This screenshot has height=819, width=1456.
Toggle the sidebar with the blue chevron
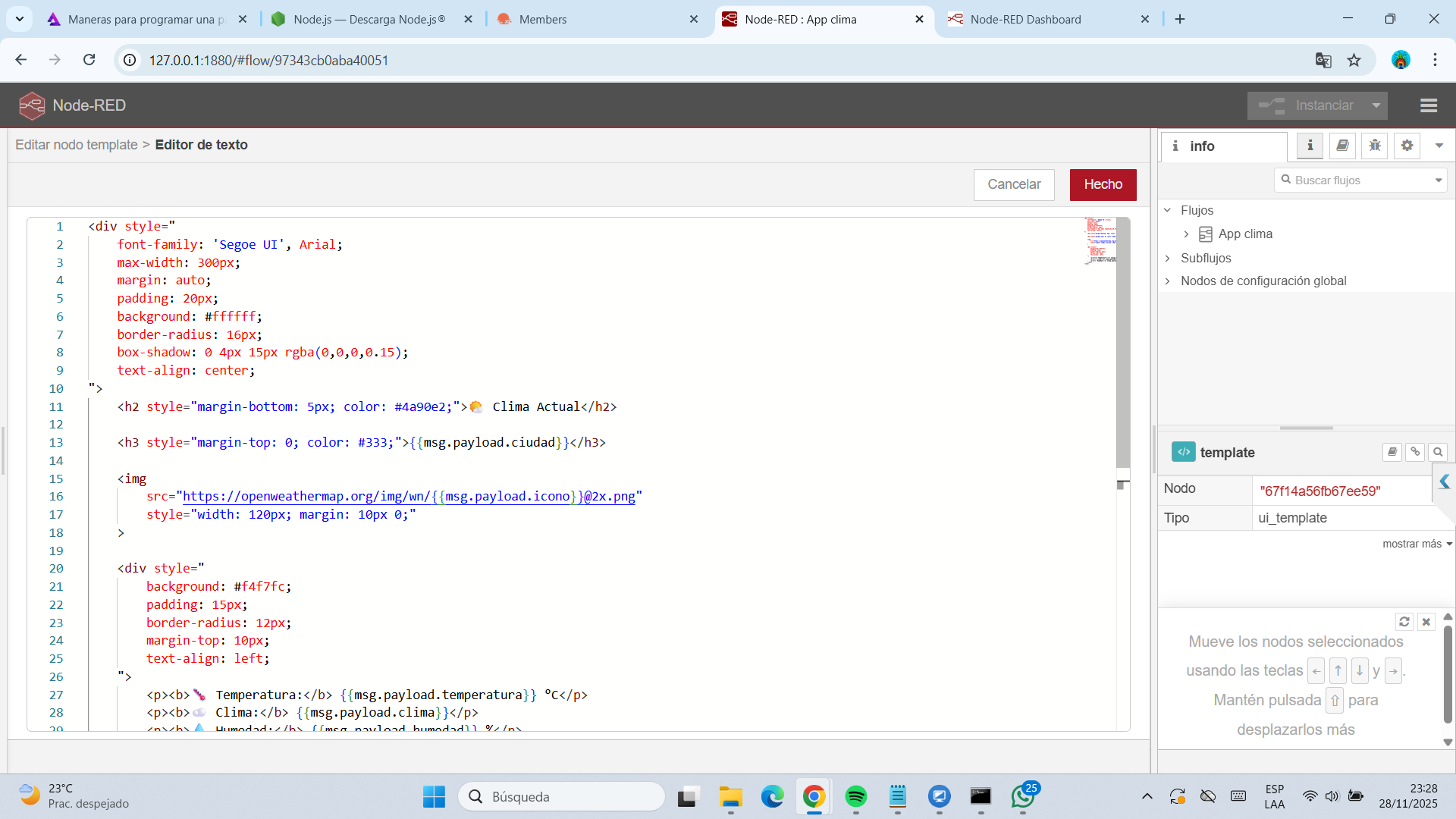point(1445,482)
